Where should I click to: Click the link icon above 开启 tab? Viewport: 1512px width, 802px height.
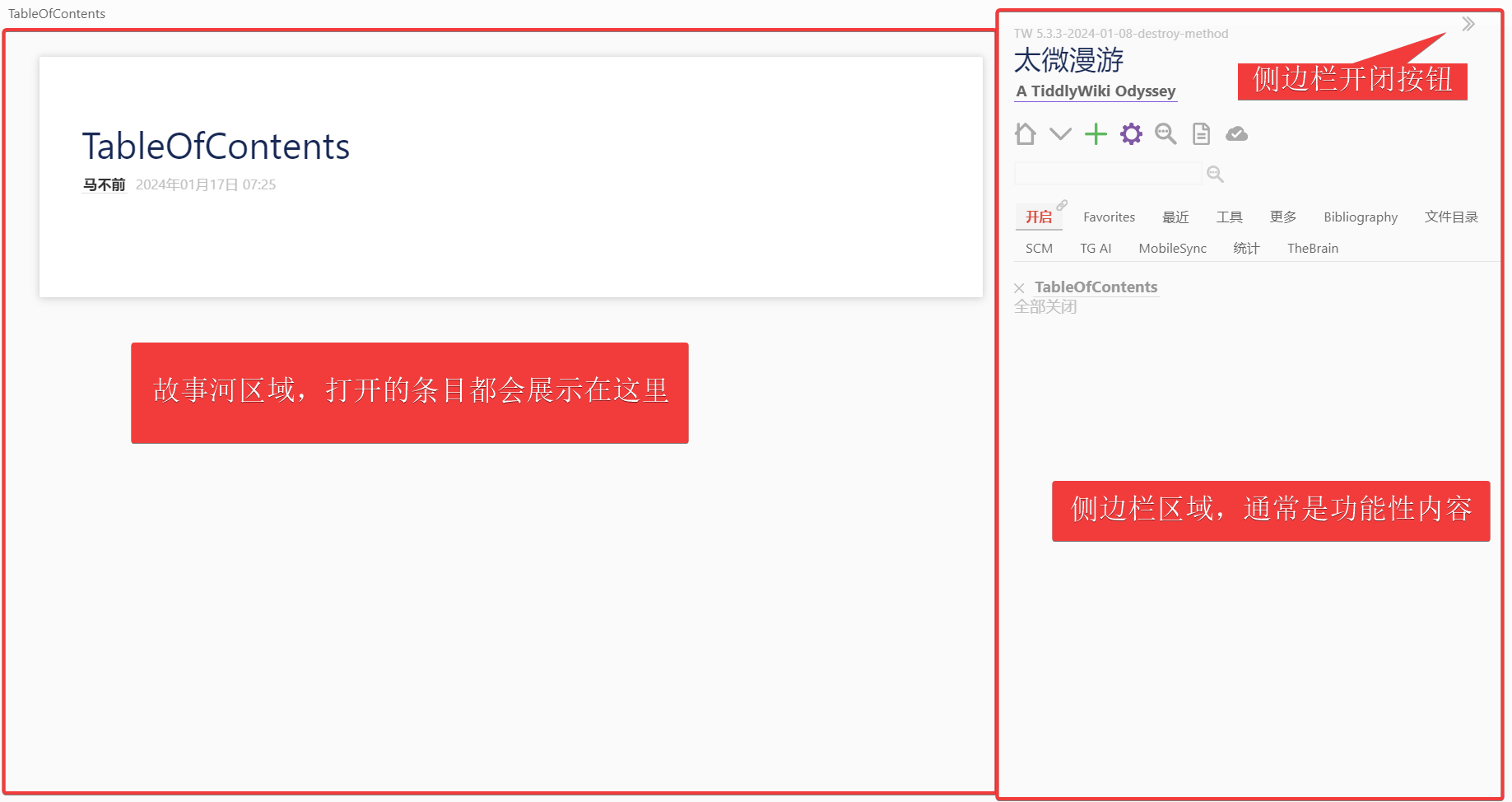coord(1062,205)
